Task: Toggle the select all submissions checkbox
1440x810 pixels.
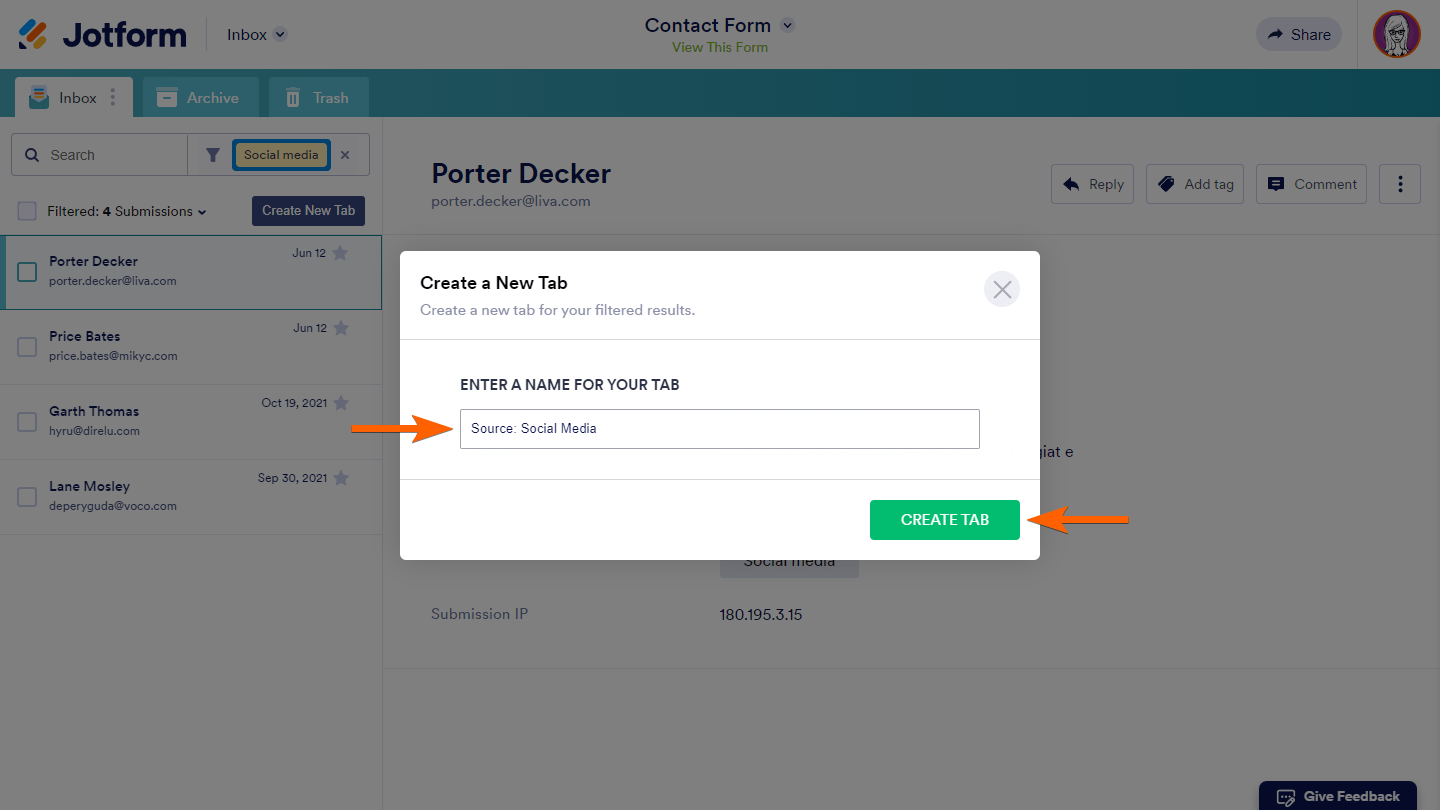Action: coord(28,211)
